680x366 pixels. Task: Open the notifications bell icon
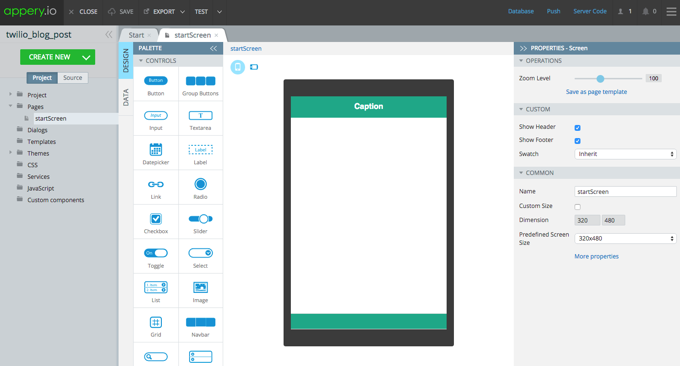click(645, 11)
